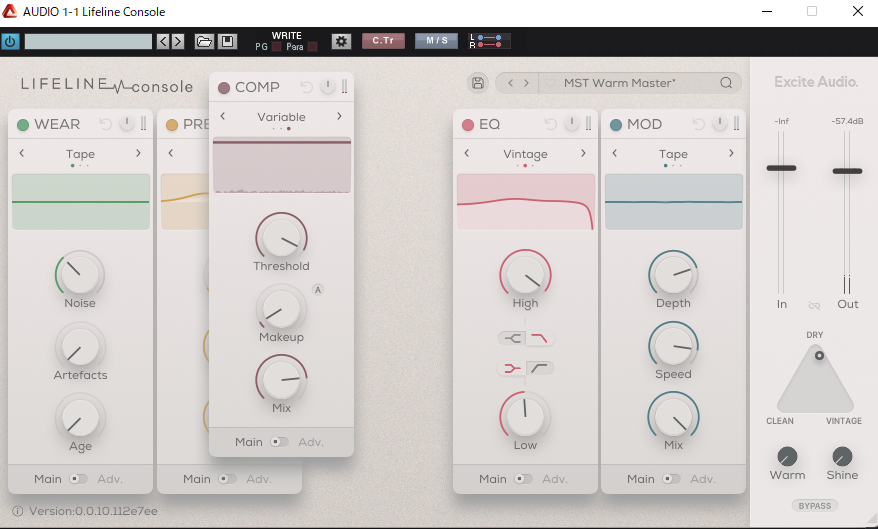Enable the PG write checkbox
This screenshot has height=529, width=878.
coord(276,47)
